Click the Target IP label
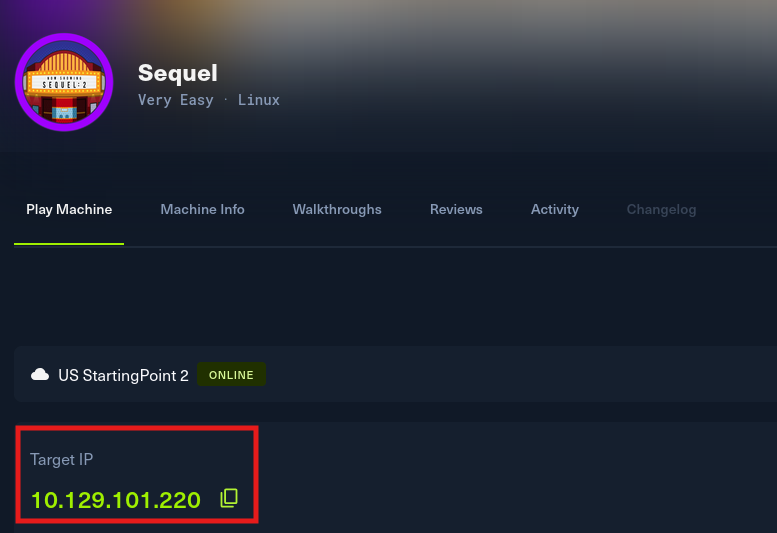 [x=61, y=460]
